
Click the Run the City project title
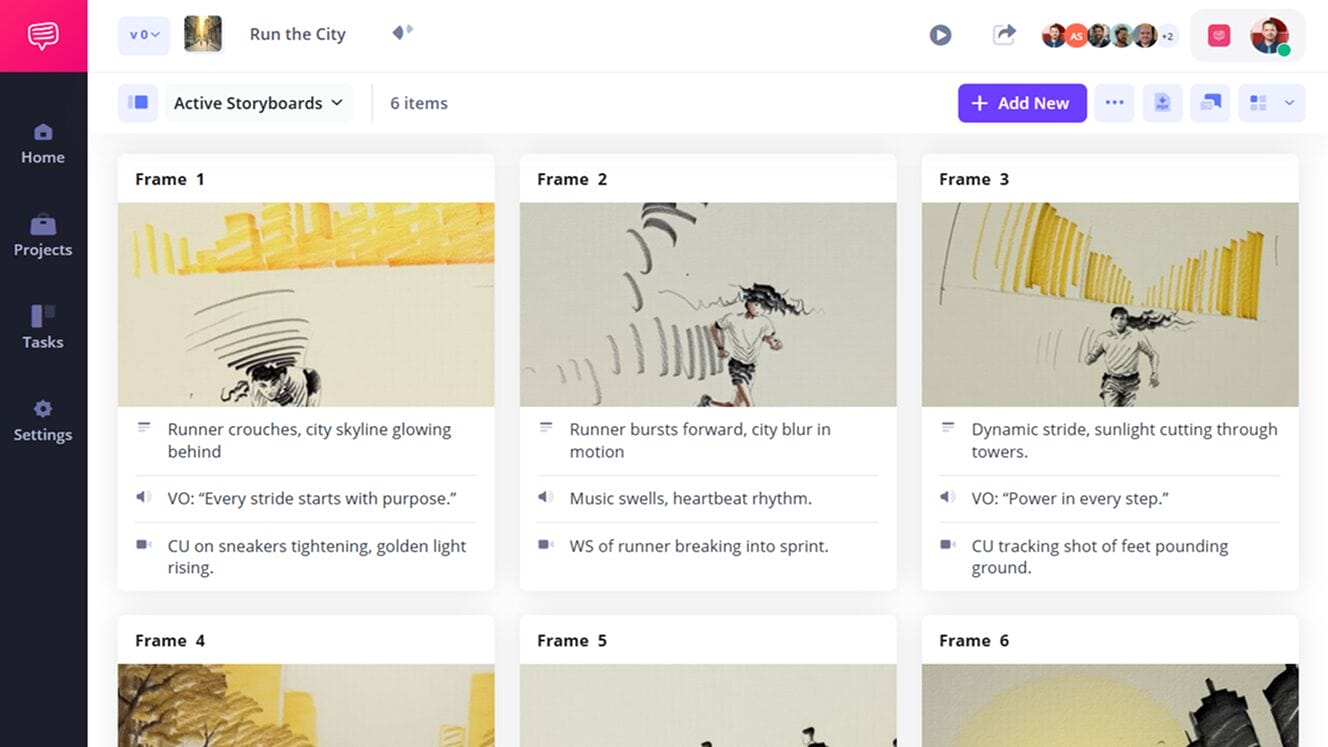[x=297, y=34]
